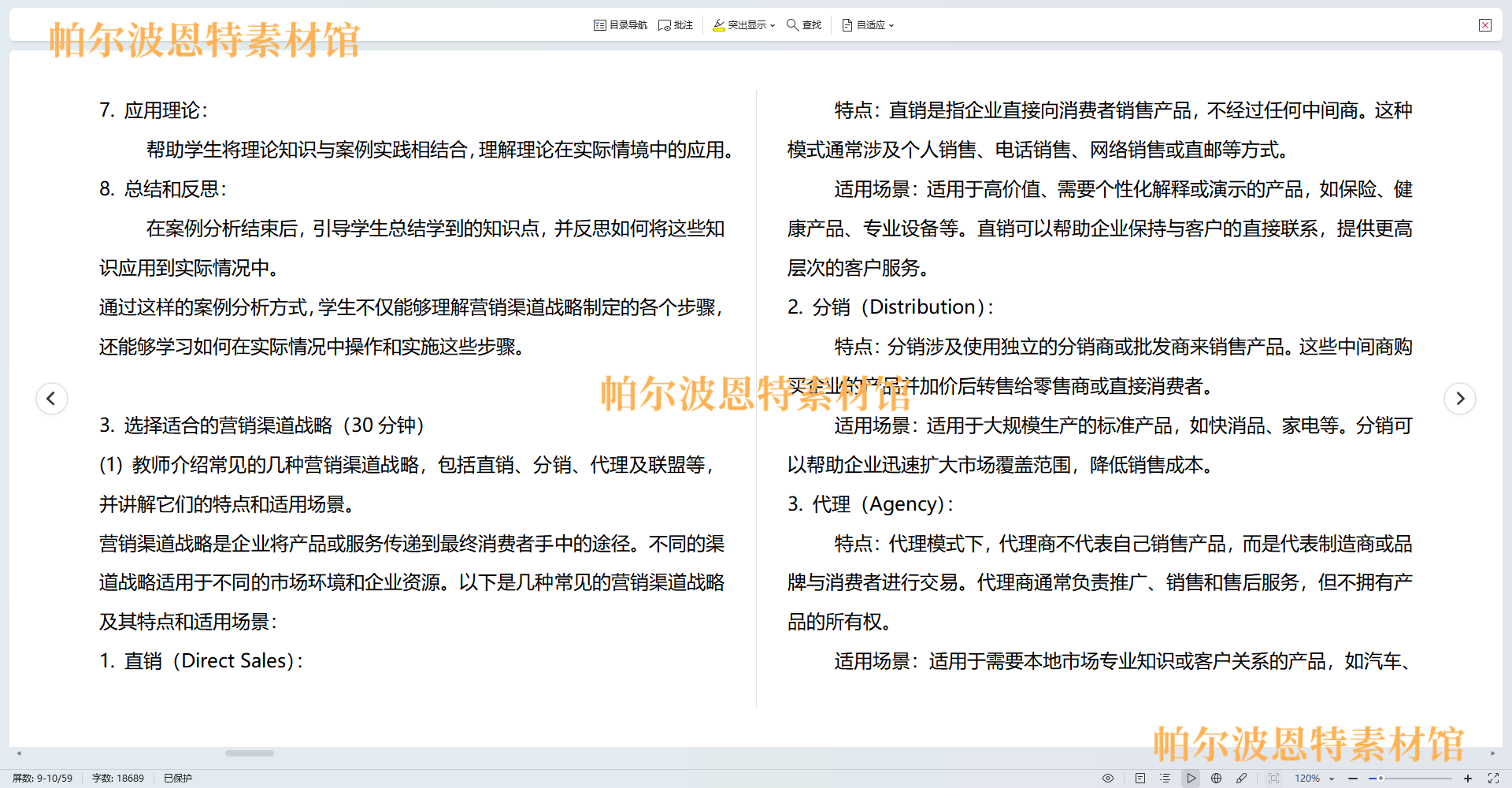Screen dimensions: 1512x788
Task: Click the heading 2. 分销 (Distribution):
Action: point(891,307)
